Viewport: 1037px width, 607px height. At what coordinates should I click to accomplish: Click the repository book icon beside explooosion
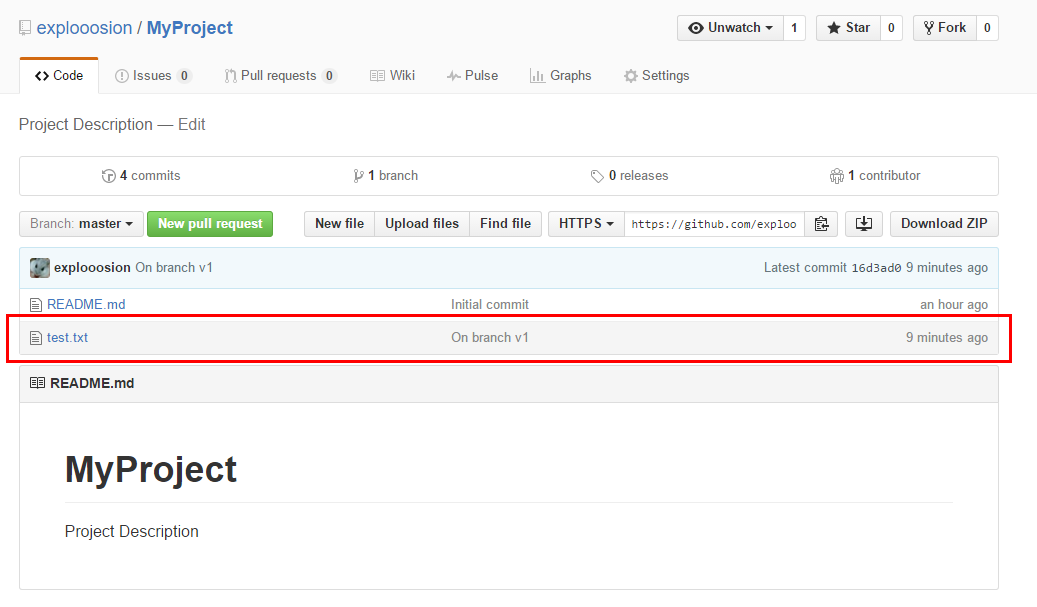(x=25, y=28)
